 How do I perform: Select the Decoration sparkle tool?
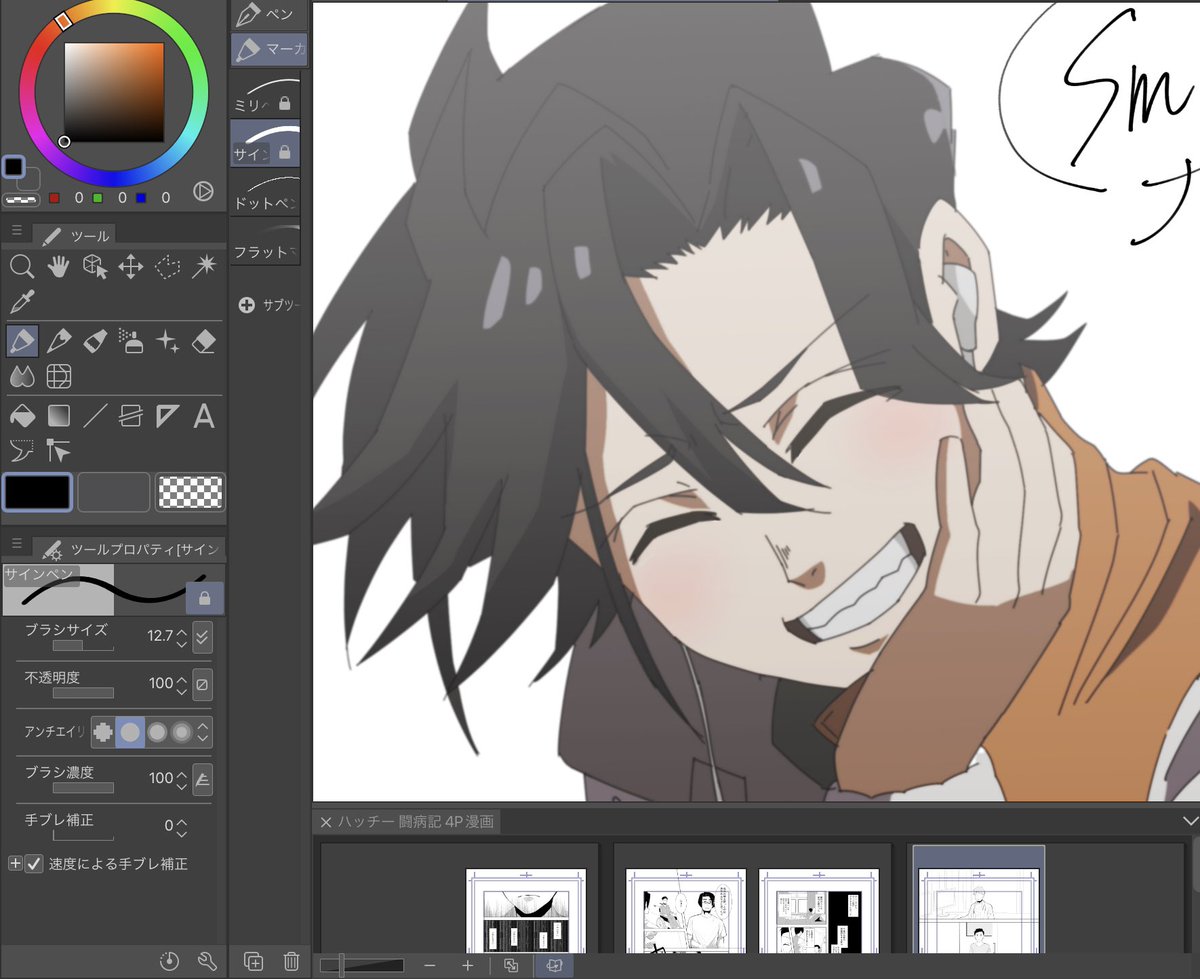click(x=167, y=342)
